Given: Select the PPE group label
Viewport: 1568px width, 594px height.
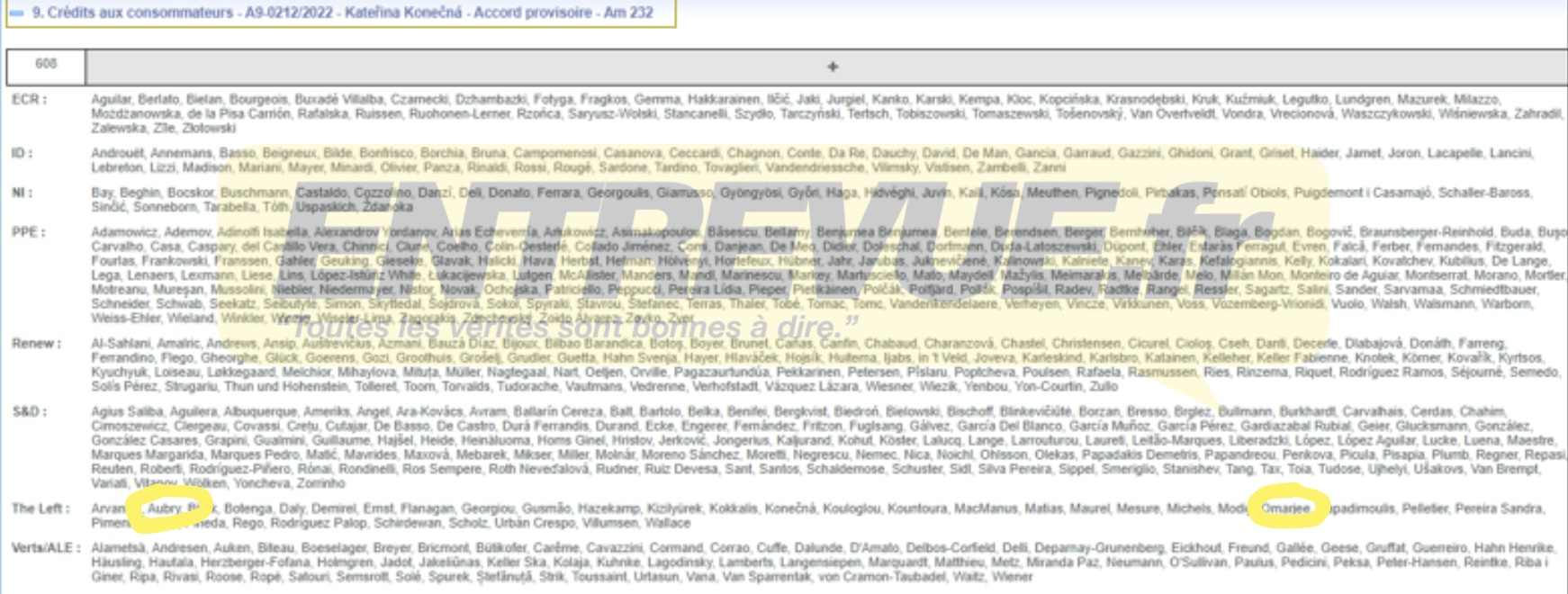Looking at the screenshot, I should [28, 232].
